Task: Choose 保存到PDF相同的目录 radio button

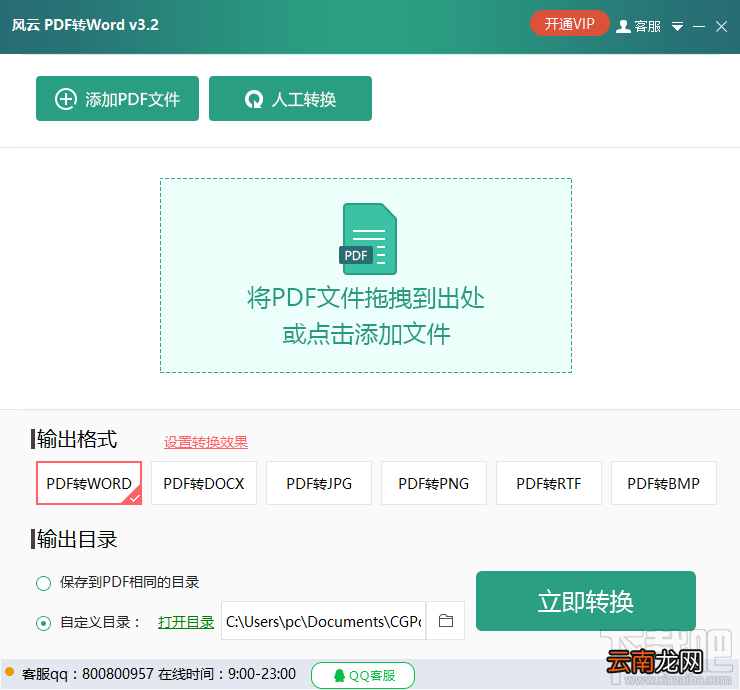Action: (x=43, y=583)
